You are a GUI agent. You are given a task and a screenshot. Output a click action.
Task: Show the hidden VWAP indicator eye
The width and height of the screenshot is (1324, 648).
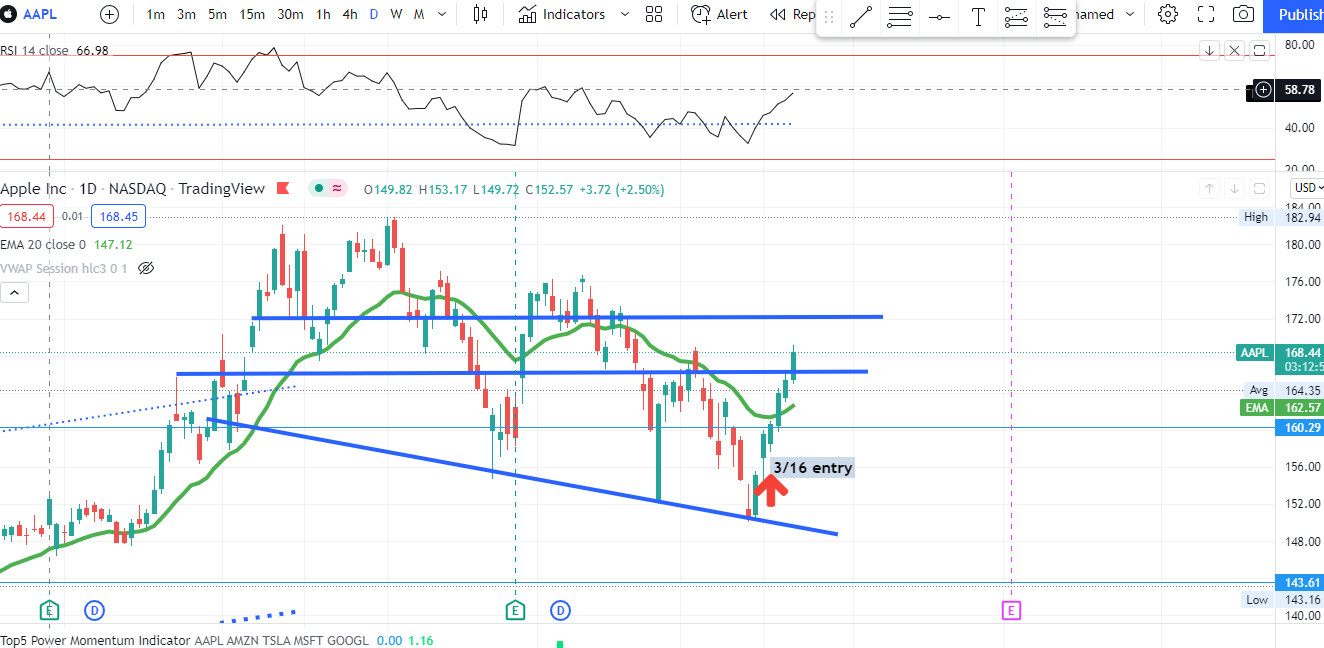pos(146,268)
